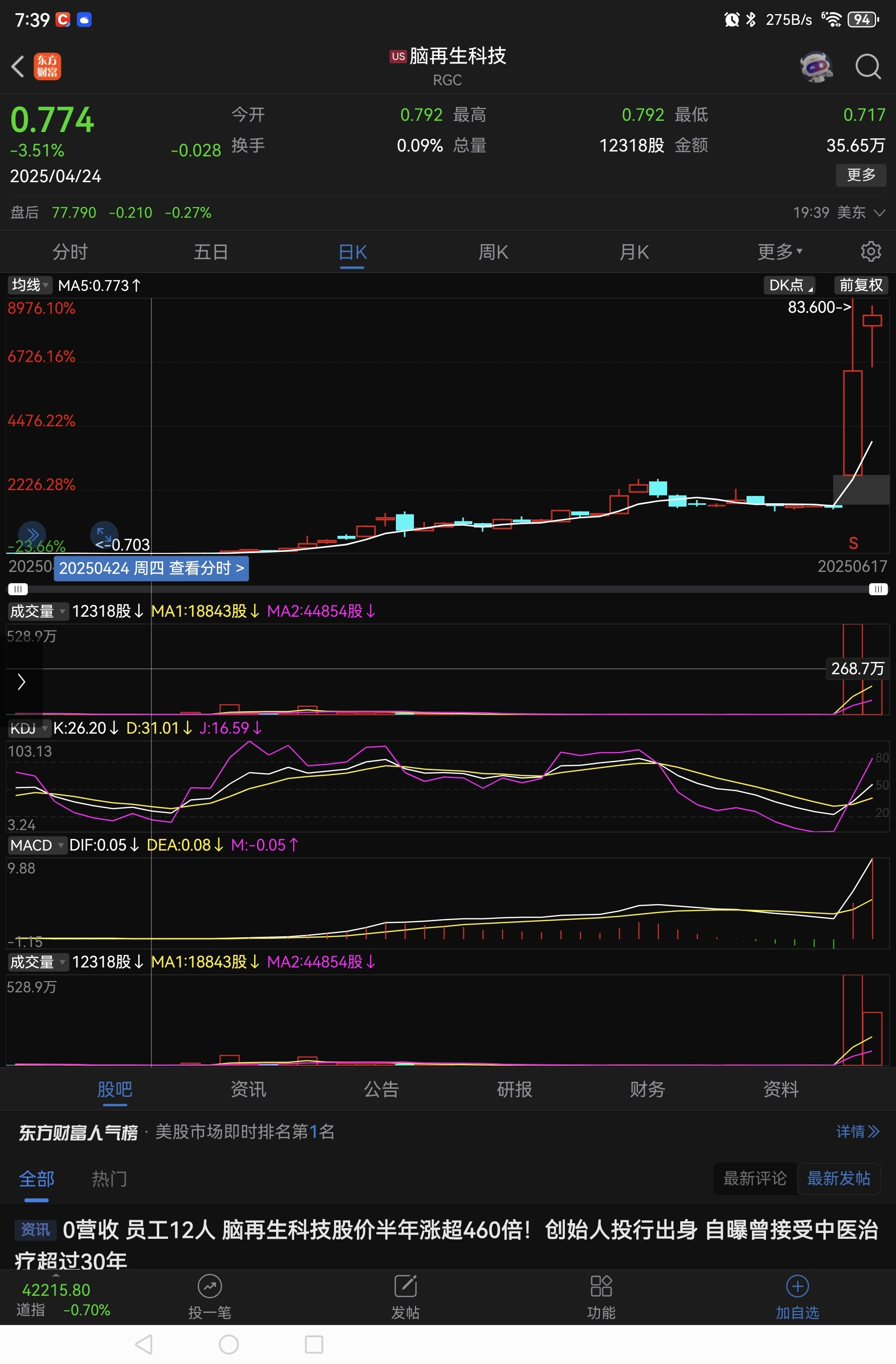Switch to 分时 chart tab
This screenshot has width=896, height=1364.
click(x=70, y=251)
